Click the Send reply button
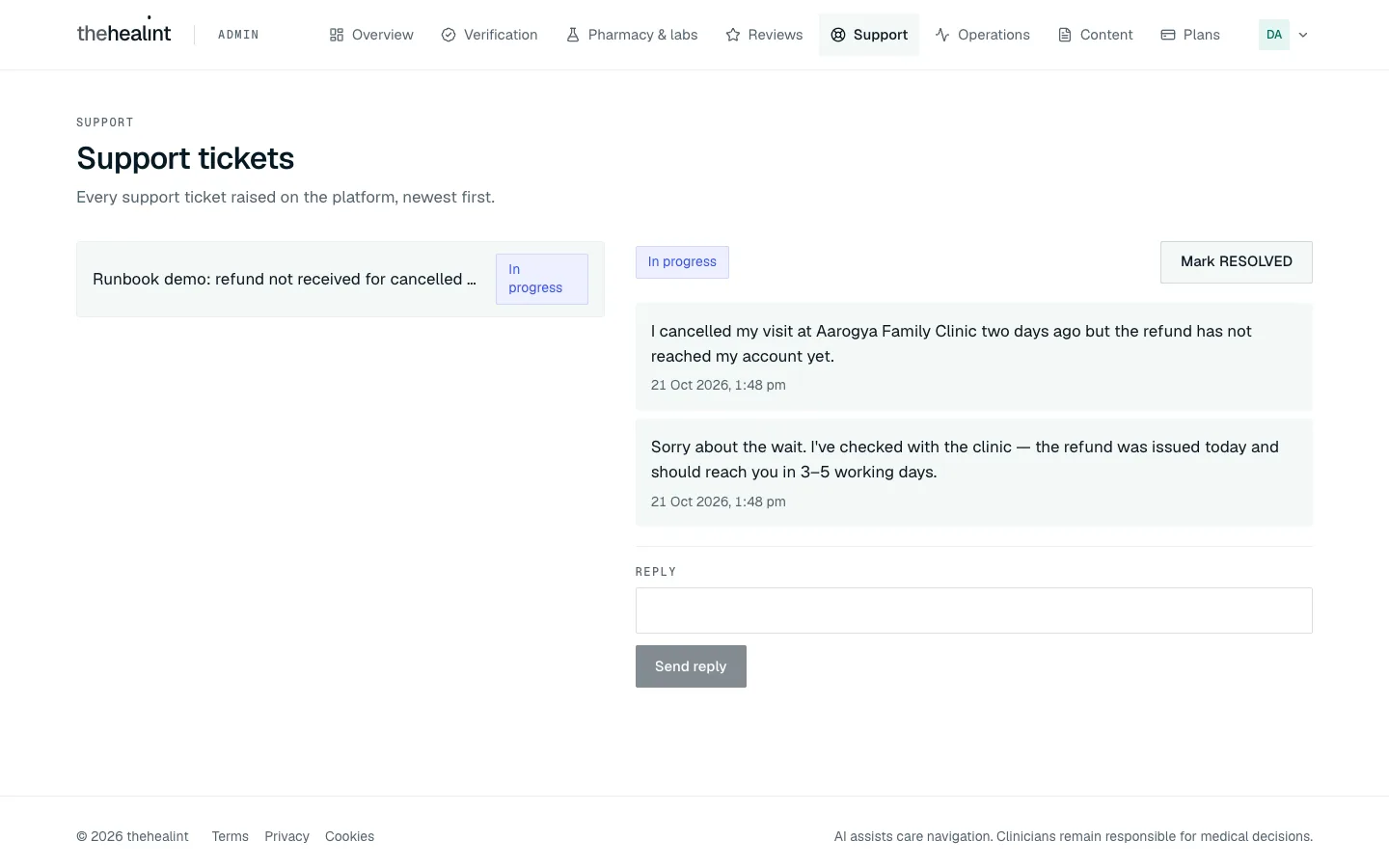1389x868 pixels. tap(691, 666)
